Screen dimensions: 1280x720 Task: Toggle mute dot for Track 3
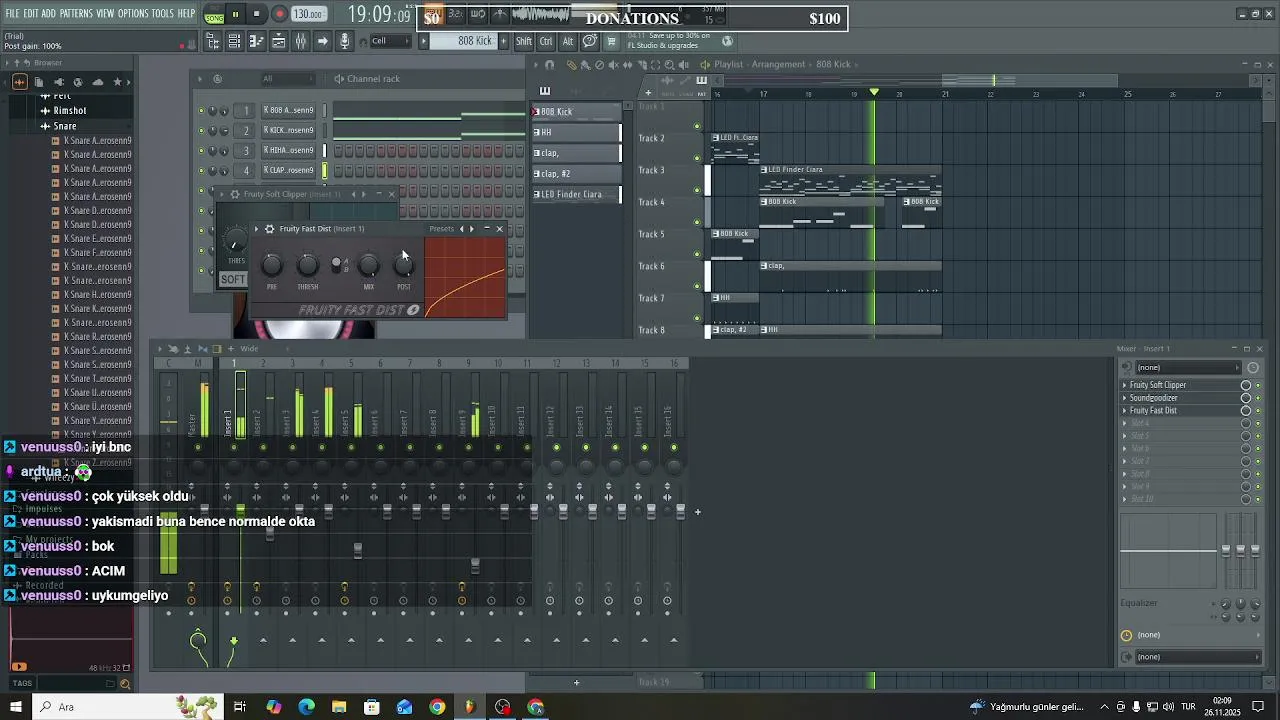(698, 190)
